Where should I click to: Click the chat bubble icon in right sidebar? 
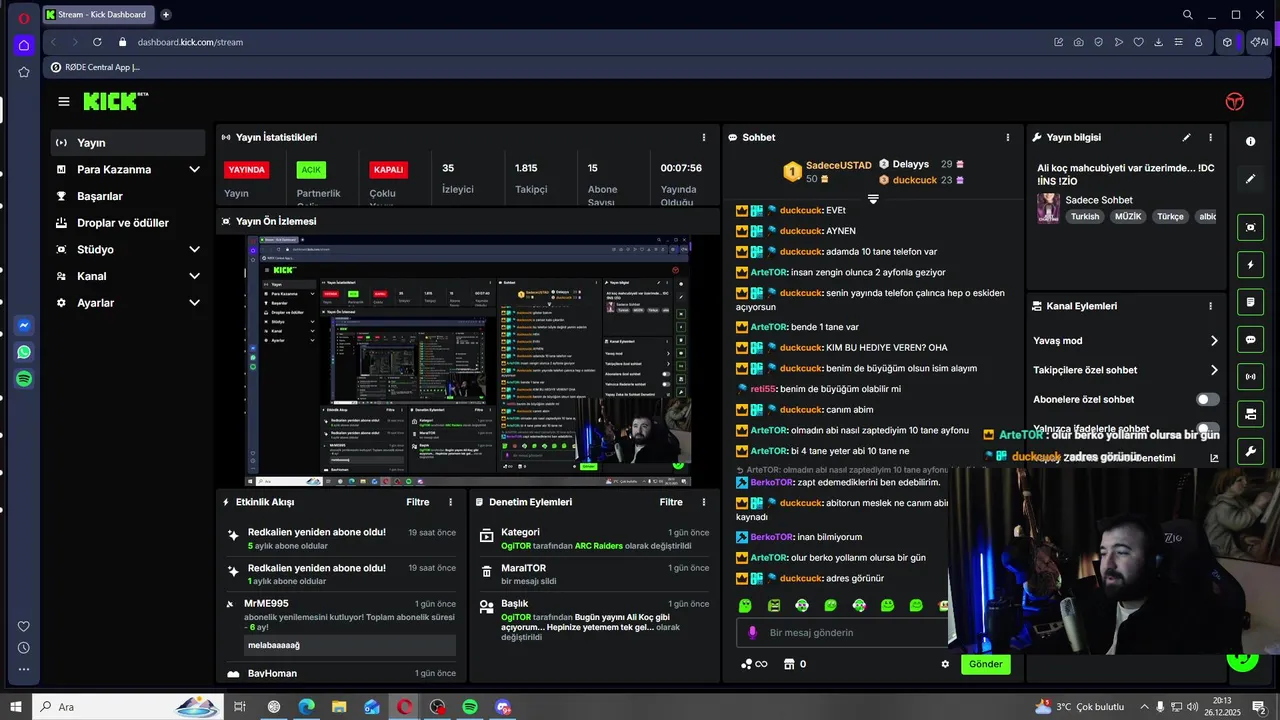1250,340
